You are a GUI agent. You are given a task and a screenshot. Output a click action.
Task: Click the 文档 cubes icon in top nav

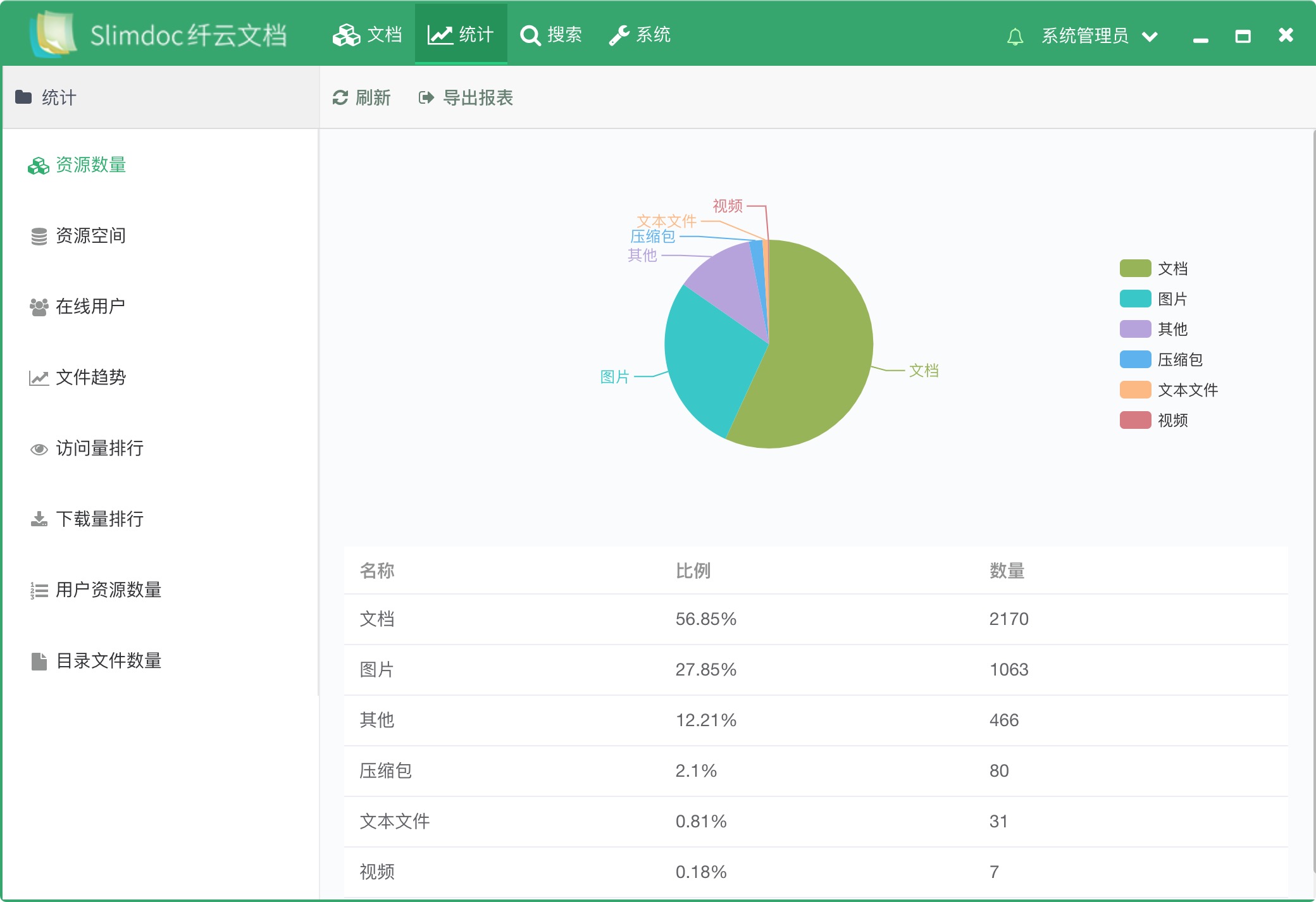pos(346,35)
